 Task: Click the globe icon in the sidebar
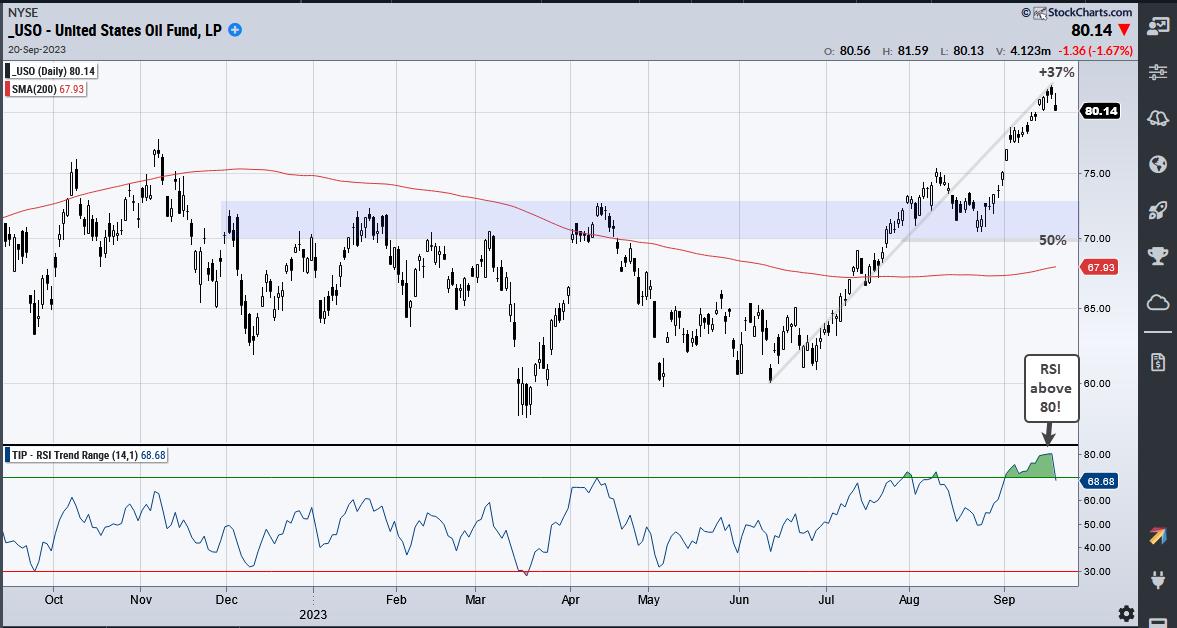(1158, 164)
